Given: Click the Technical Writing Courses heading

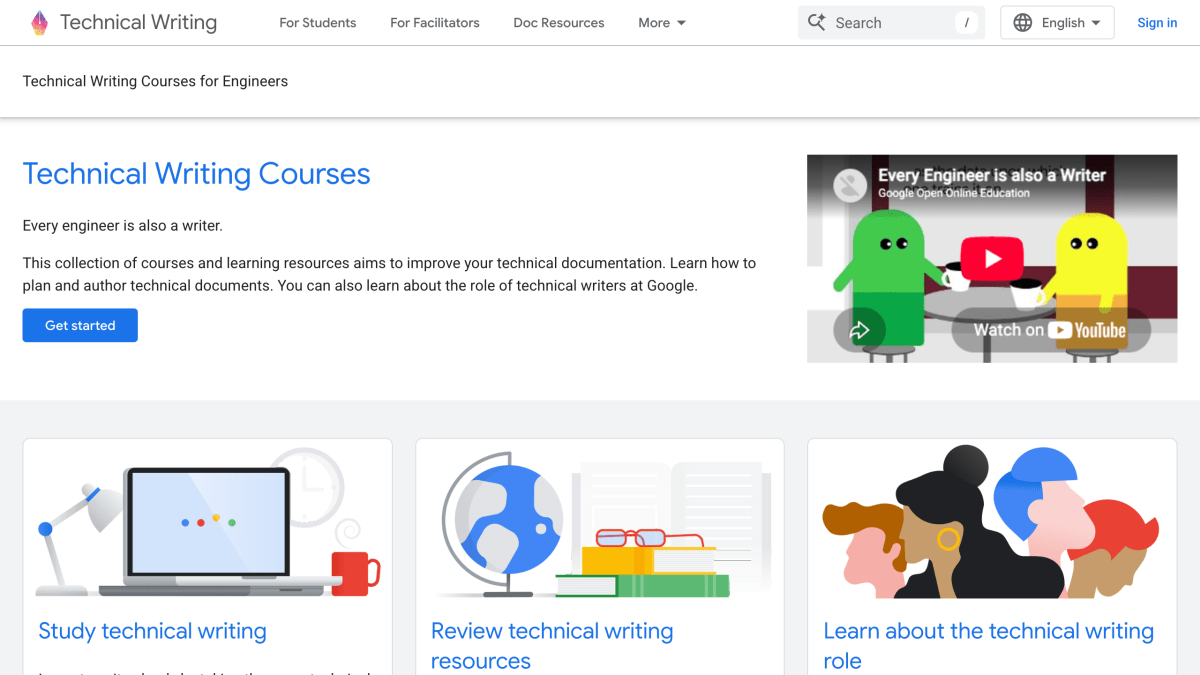Looking at the screenshot, I should click(197, 174).
